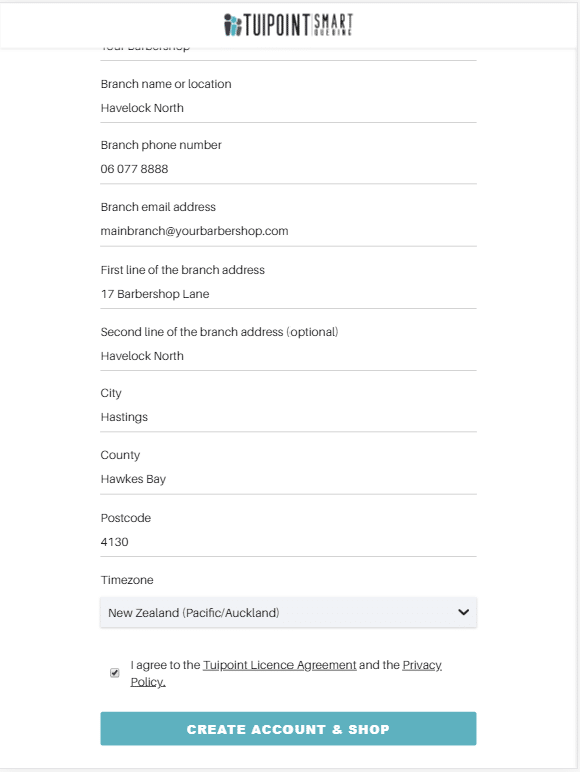Toggle the licence agreement checkbox
Screen dimensions: 580x772
pyautogui.click(x=115, y=673)
